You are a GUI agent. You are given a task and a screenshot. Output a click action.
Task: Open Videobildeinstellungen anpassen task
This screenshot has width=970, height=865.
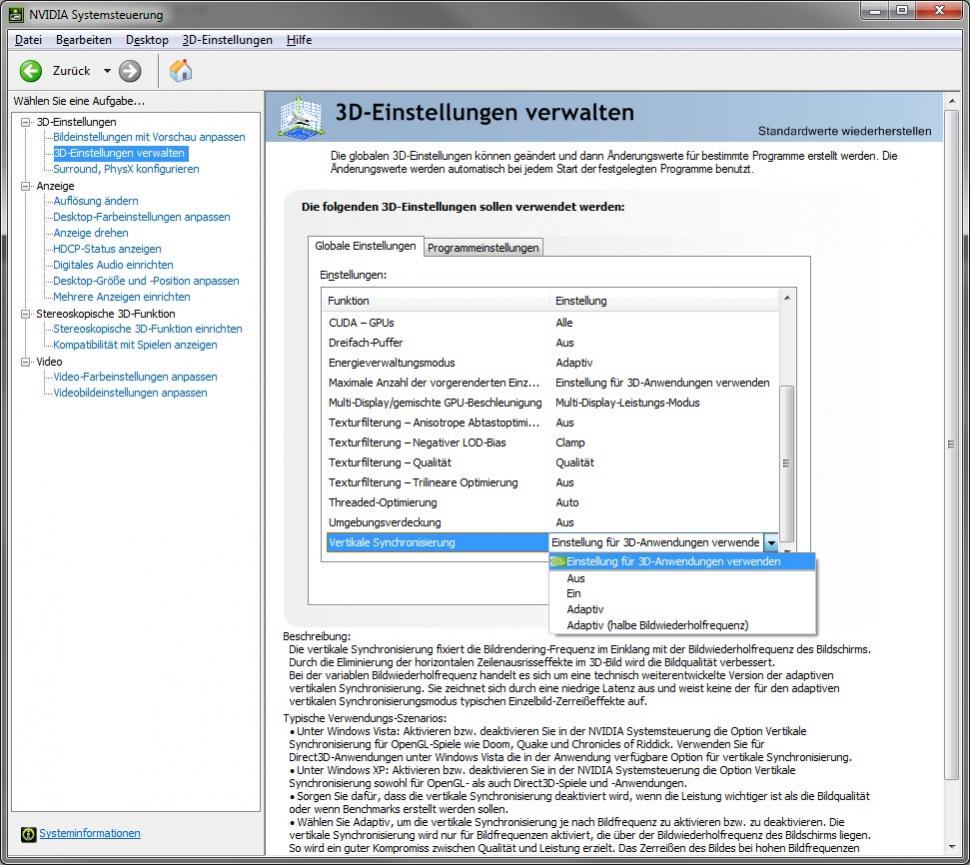(131, 393)
